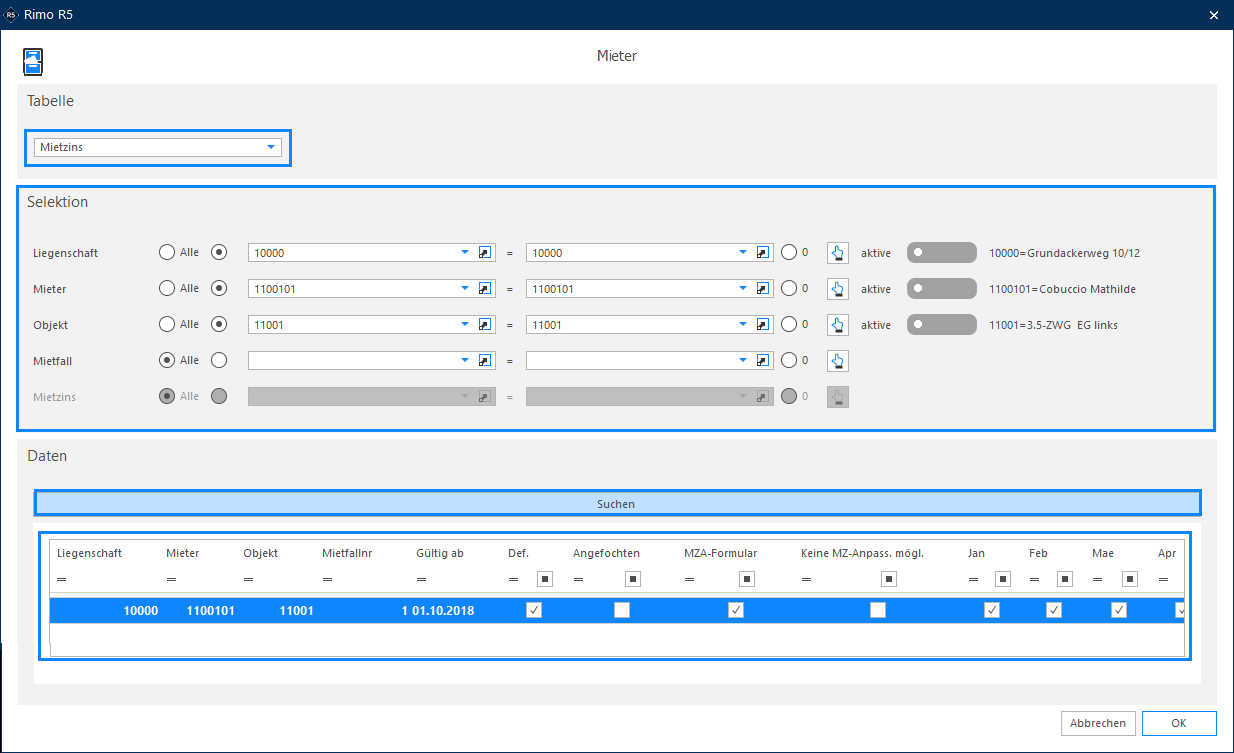Open lookup icon beside first Objekt field
The width and height of the screenshot is (1234, 753).
[486, 325]
